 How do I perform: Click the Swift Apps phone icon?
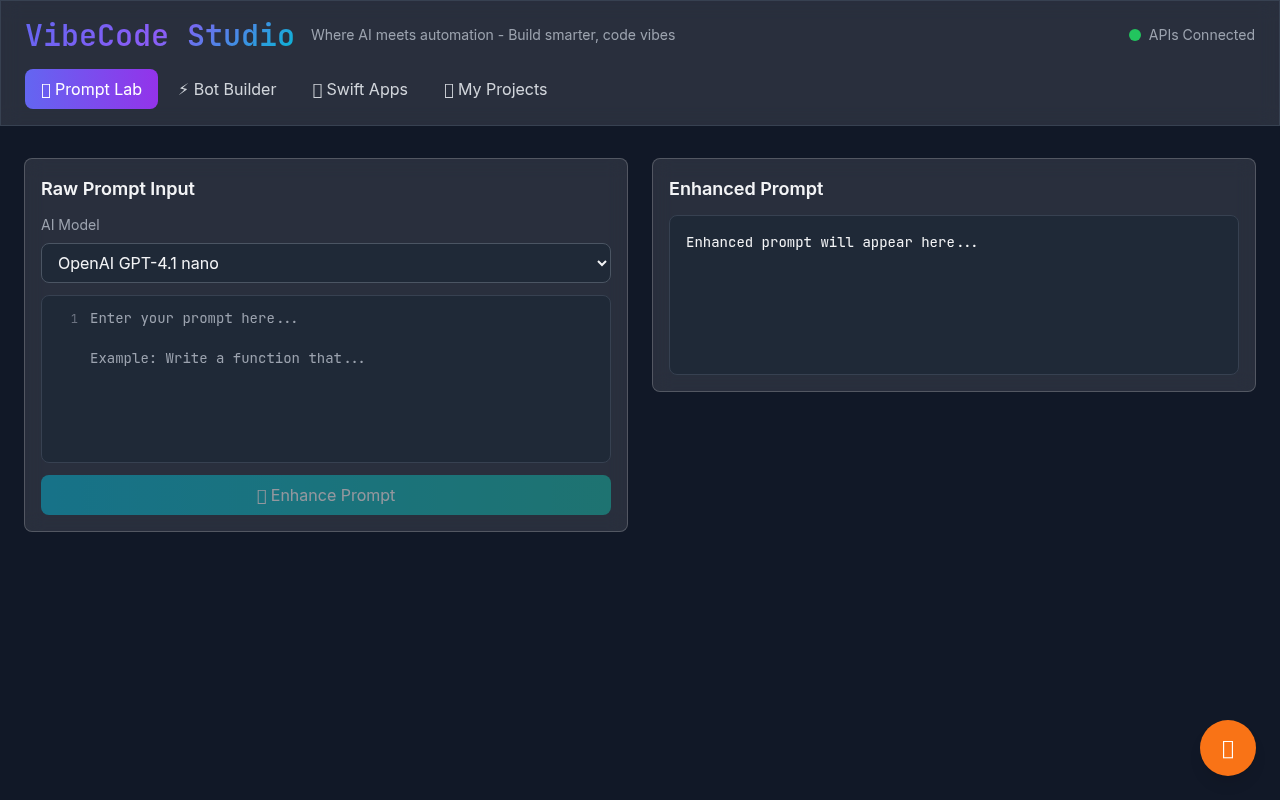[318, 89]
